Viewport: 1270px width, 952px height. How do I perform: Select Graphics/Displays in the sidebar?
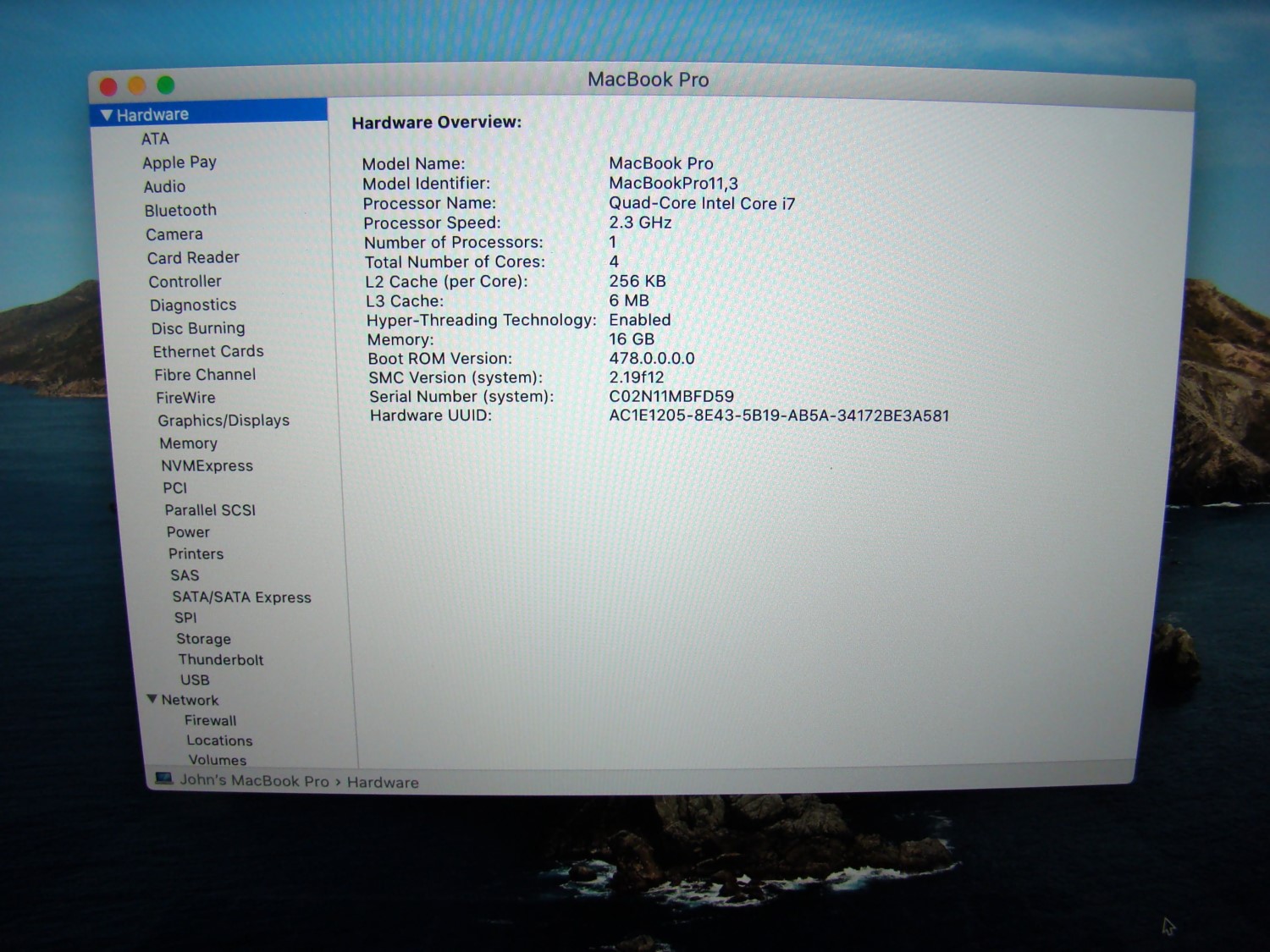pyautogui.click(x=223, y=421)
